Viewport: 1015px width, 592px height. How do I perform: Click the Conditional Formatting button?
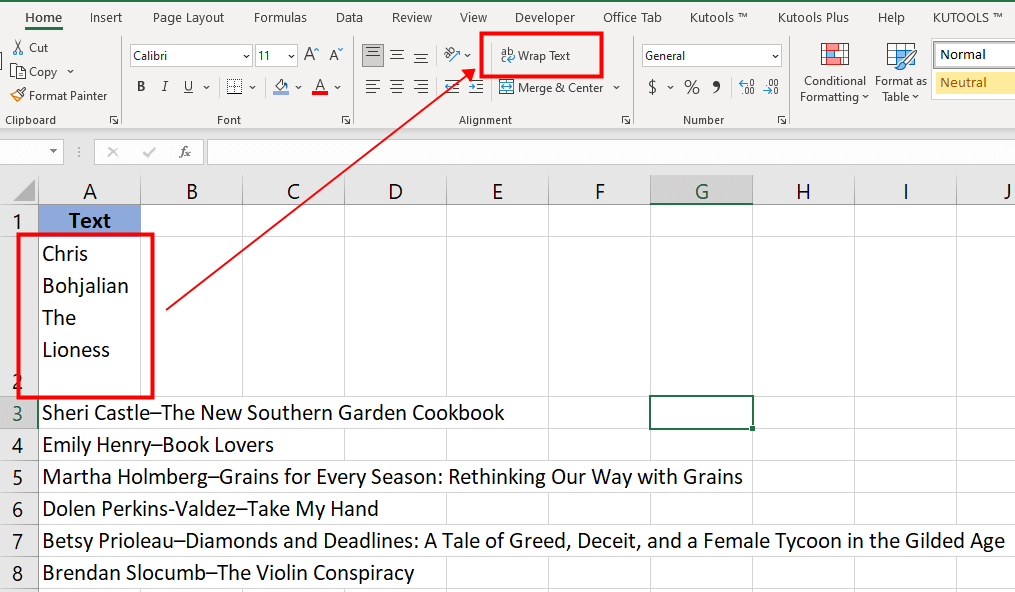tap(834, 72)
